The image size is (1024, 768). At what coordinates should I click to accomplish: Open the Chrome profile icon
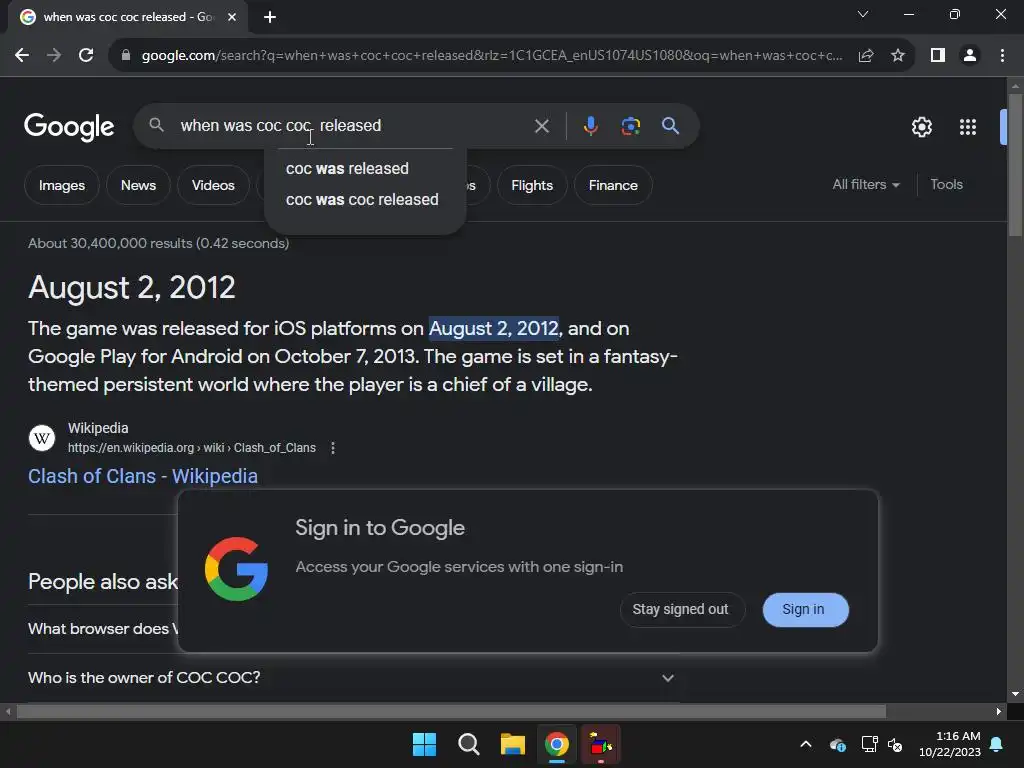pos(970,56)
